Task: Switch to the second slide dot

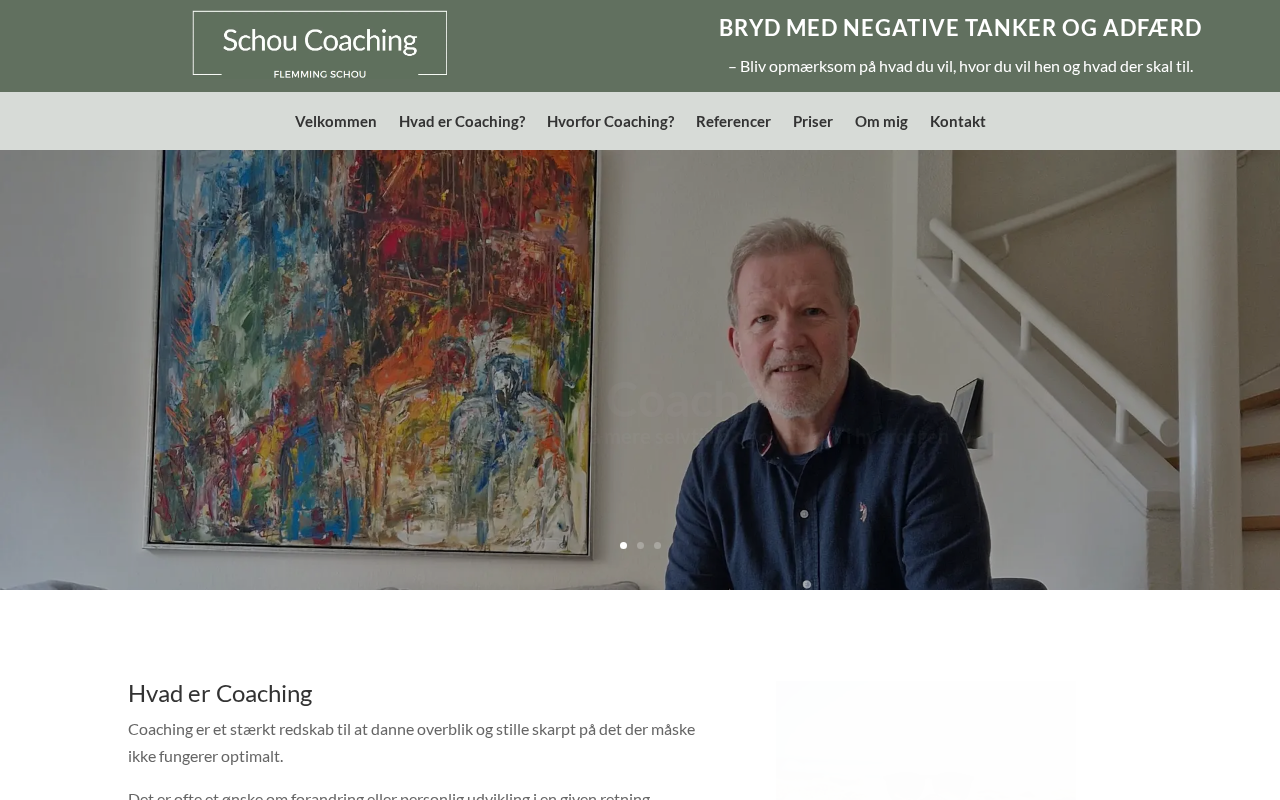Action: [x=641, y=546]
